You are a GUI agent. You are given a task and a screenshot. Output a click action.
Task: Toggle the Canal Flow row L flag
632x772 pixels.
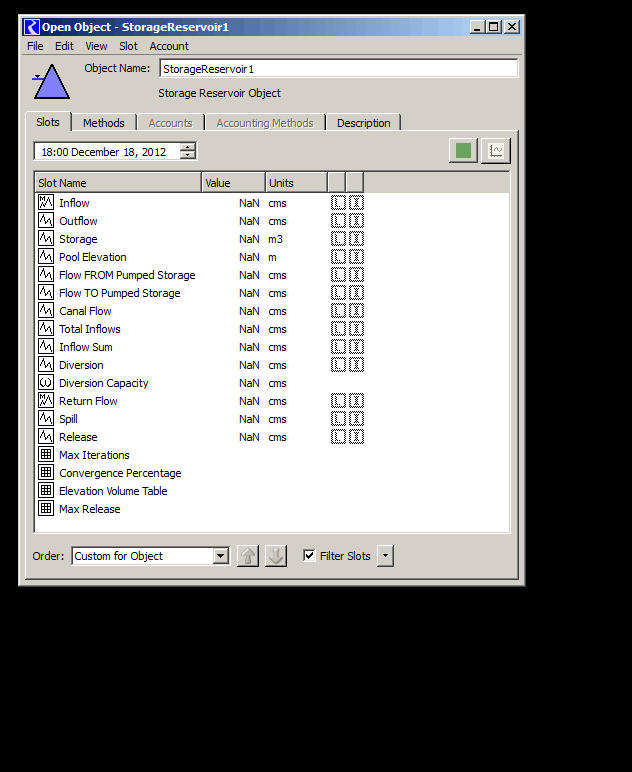(x=338, y=310)
